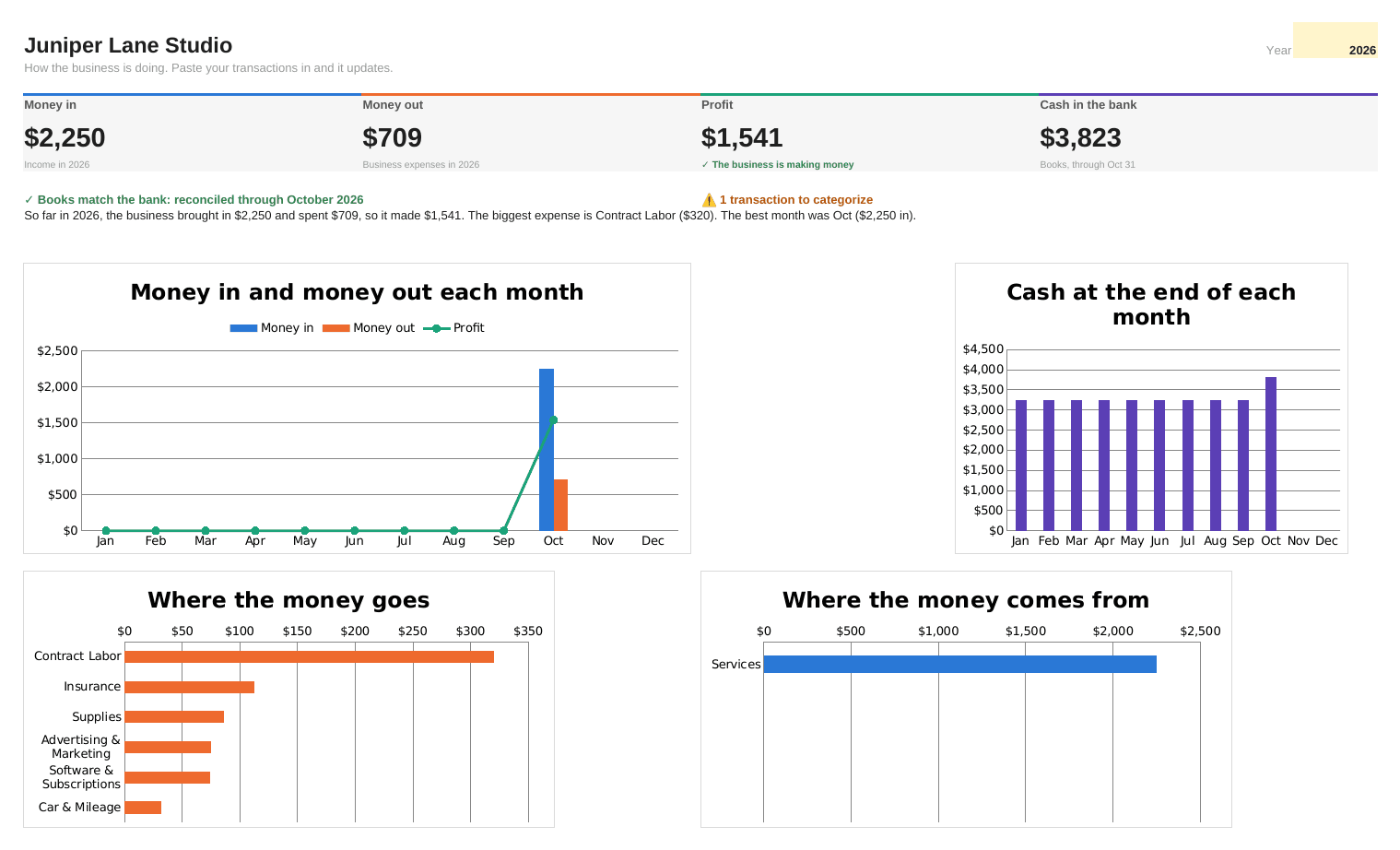Click the 'Books match the bank' reconciled status
This screenshot has width=1400, height=850.
click(x=194, y=200)
